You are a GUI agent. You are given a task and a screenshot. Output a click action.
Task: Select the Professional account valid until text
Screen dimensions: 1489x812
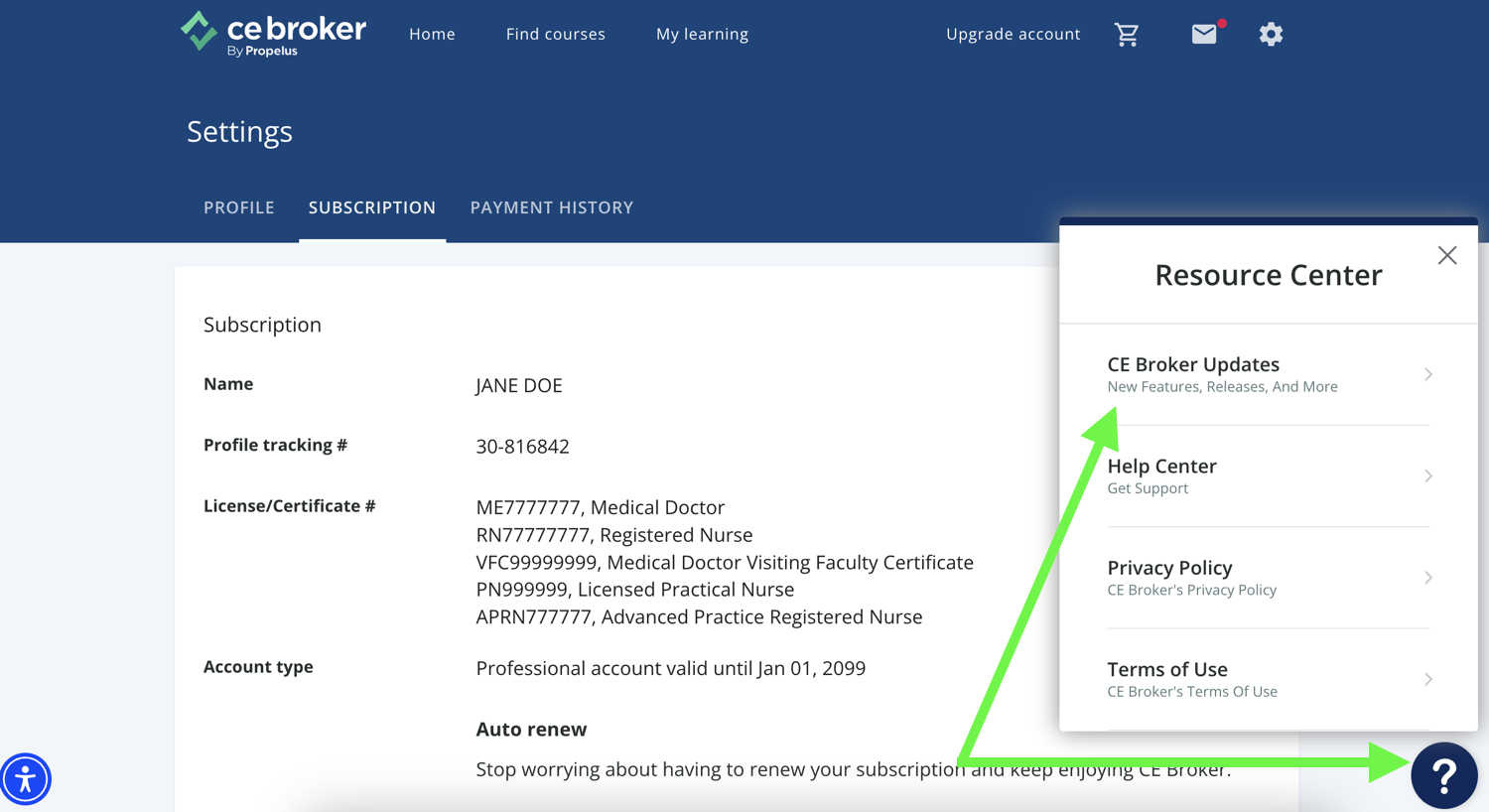coord(671,668)
